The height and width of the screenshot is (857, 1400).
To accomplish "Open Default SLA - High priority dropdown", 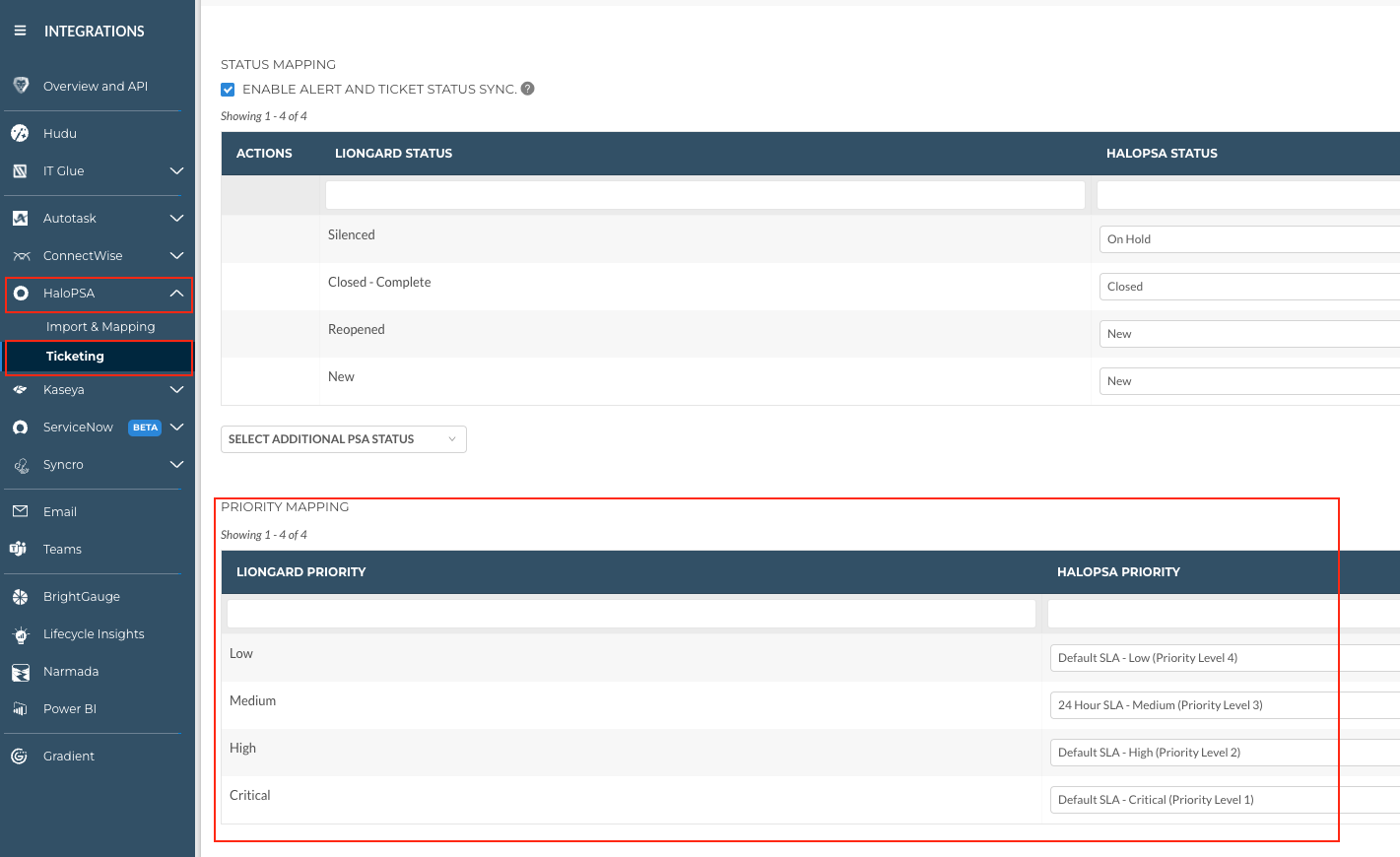I will [1225, 753].
